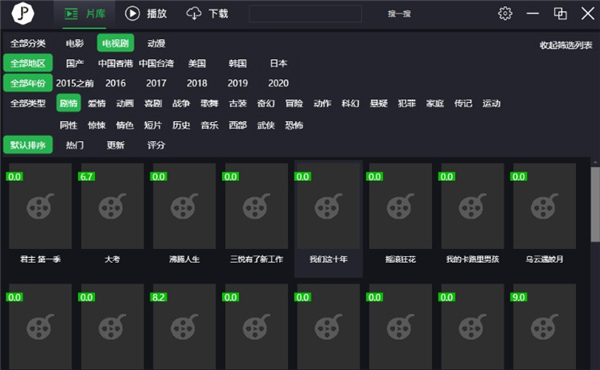600x370 pixels.
Task: Select the 全部地区 all regions filter
Action: coord(28,63)
